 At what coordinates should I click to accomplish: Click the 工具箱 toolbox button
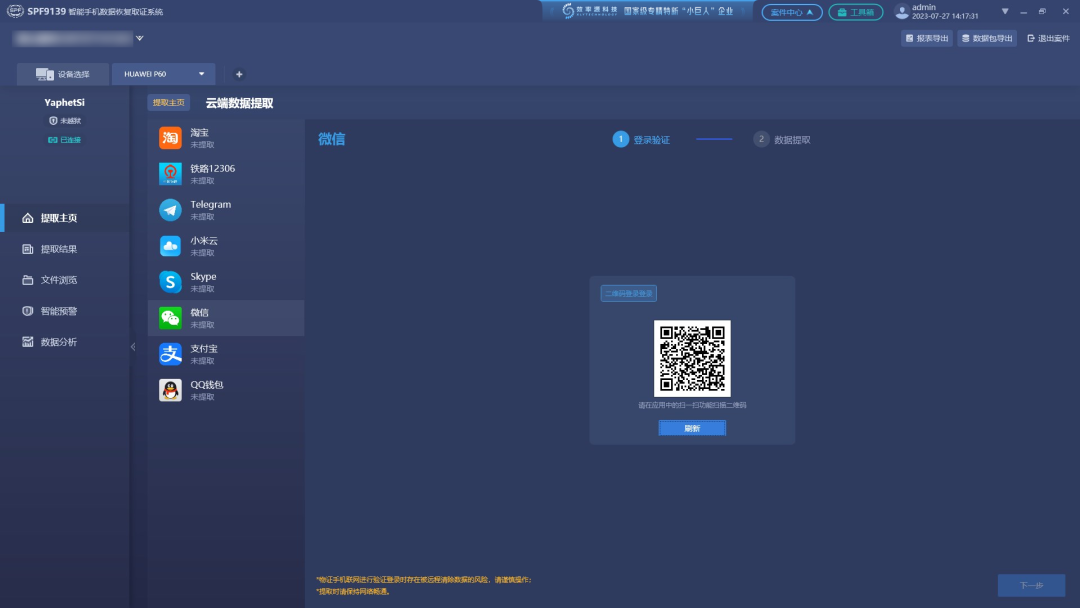coord(855,12)
